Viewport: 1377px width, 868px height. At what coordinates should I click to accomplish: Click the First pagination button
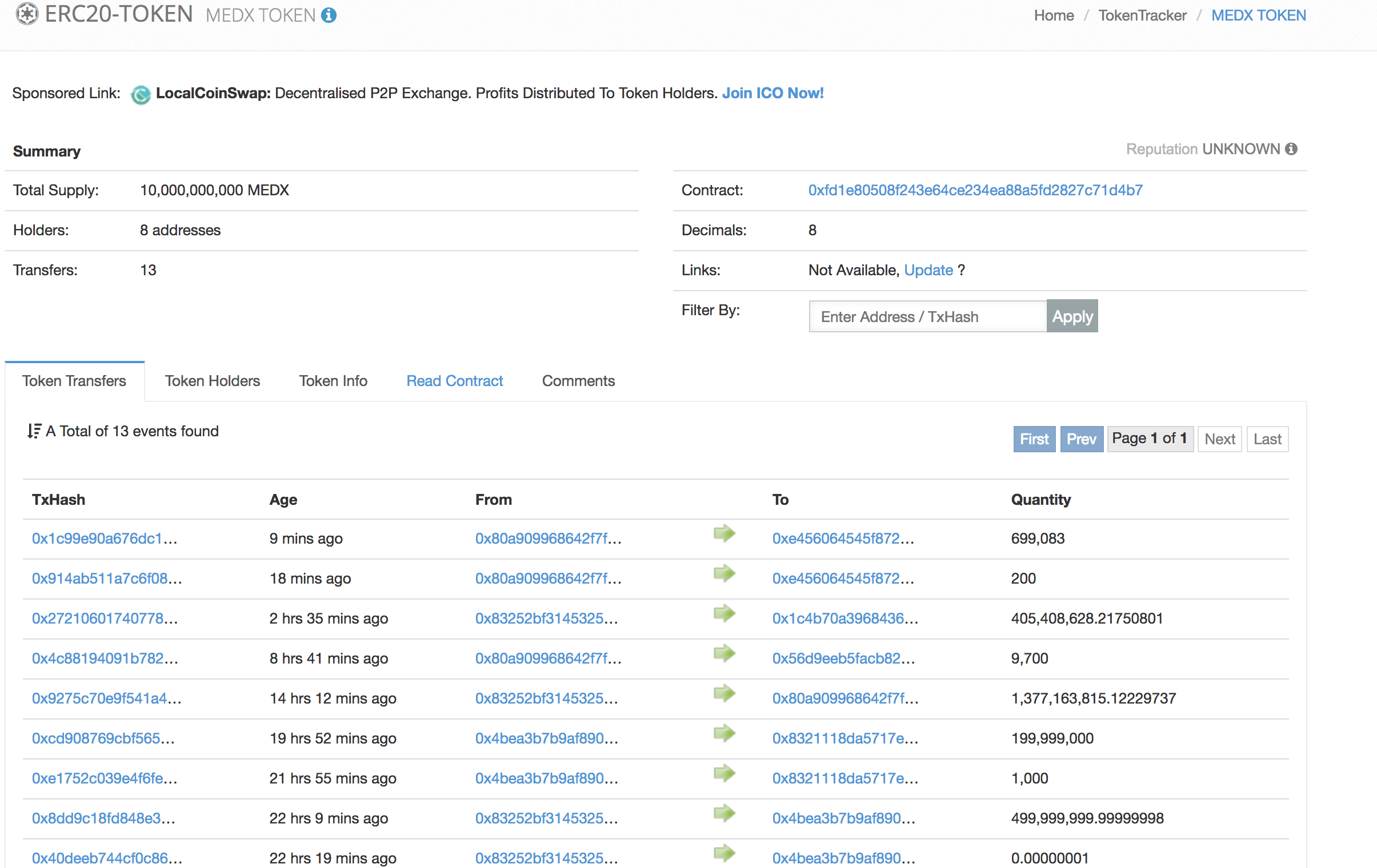1035,440
